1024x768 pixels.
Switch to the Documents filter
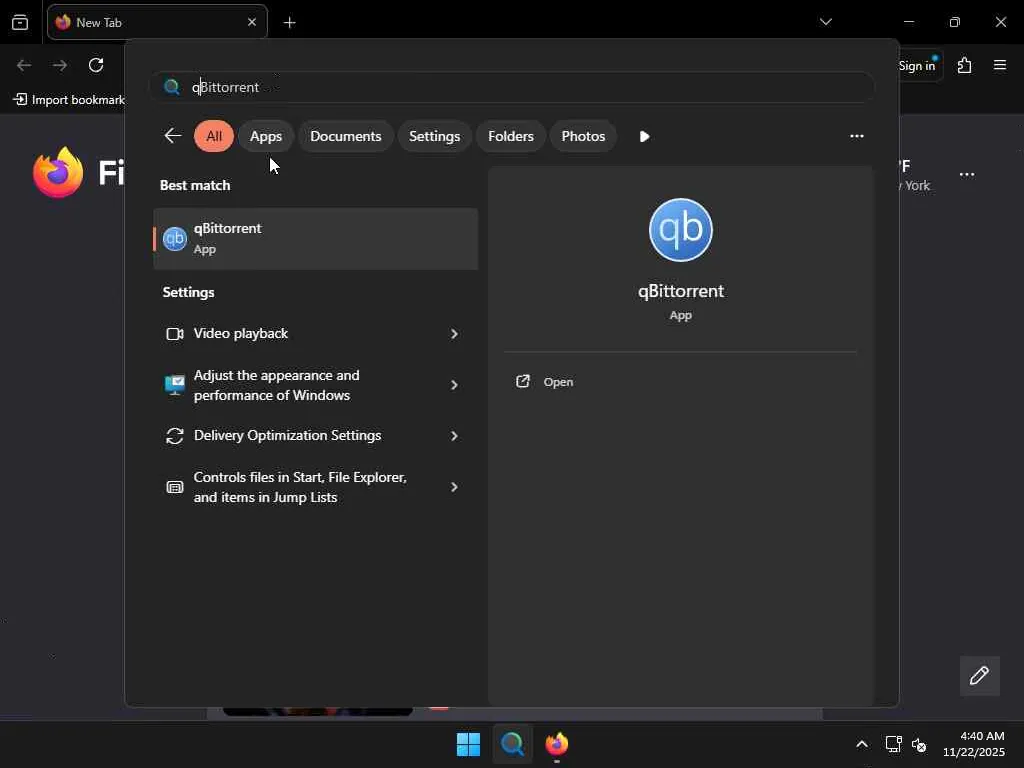point(345,136)
